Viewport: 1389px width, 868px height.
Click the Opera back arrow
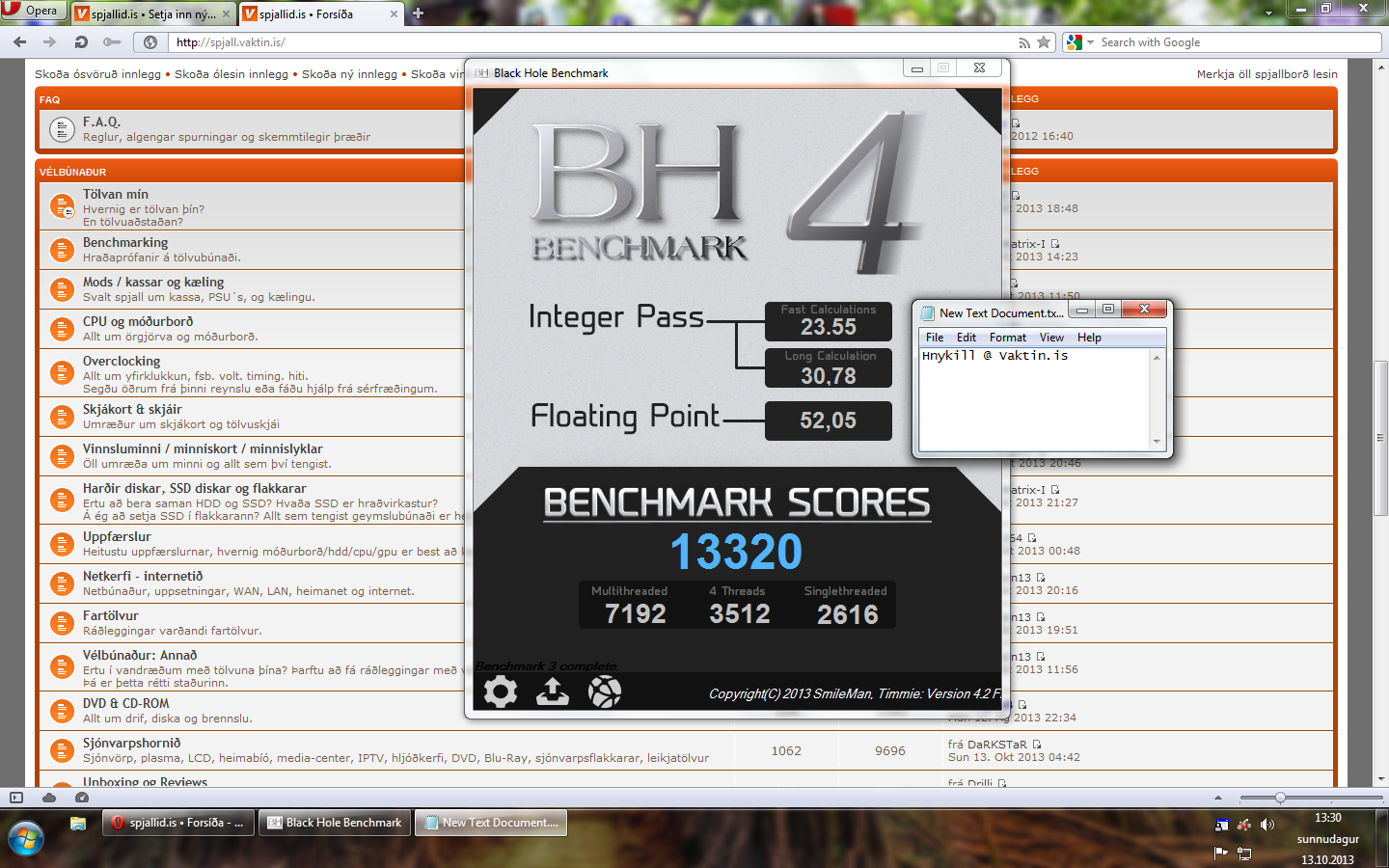[x=20, y=42]
